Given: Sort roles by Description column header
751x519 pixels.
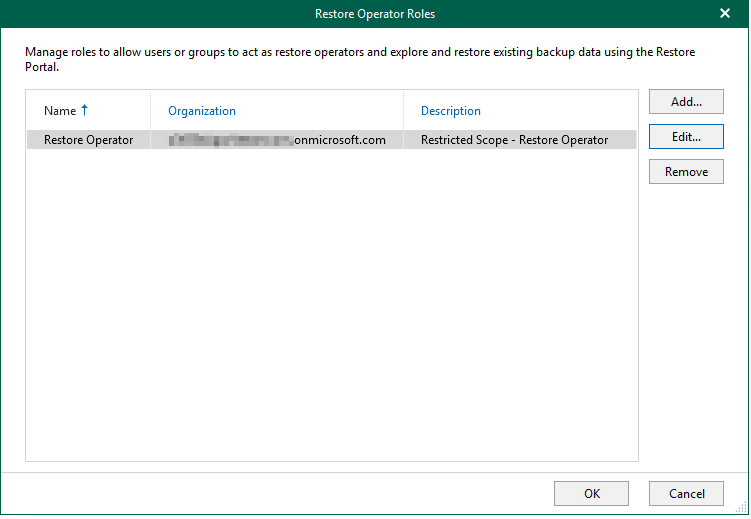Looking at the screenshot, I should 450,111.
